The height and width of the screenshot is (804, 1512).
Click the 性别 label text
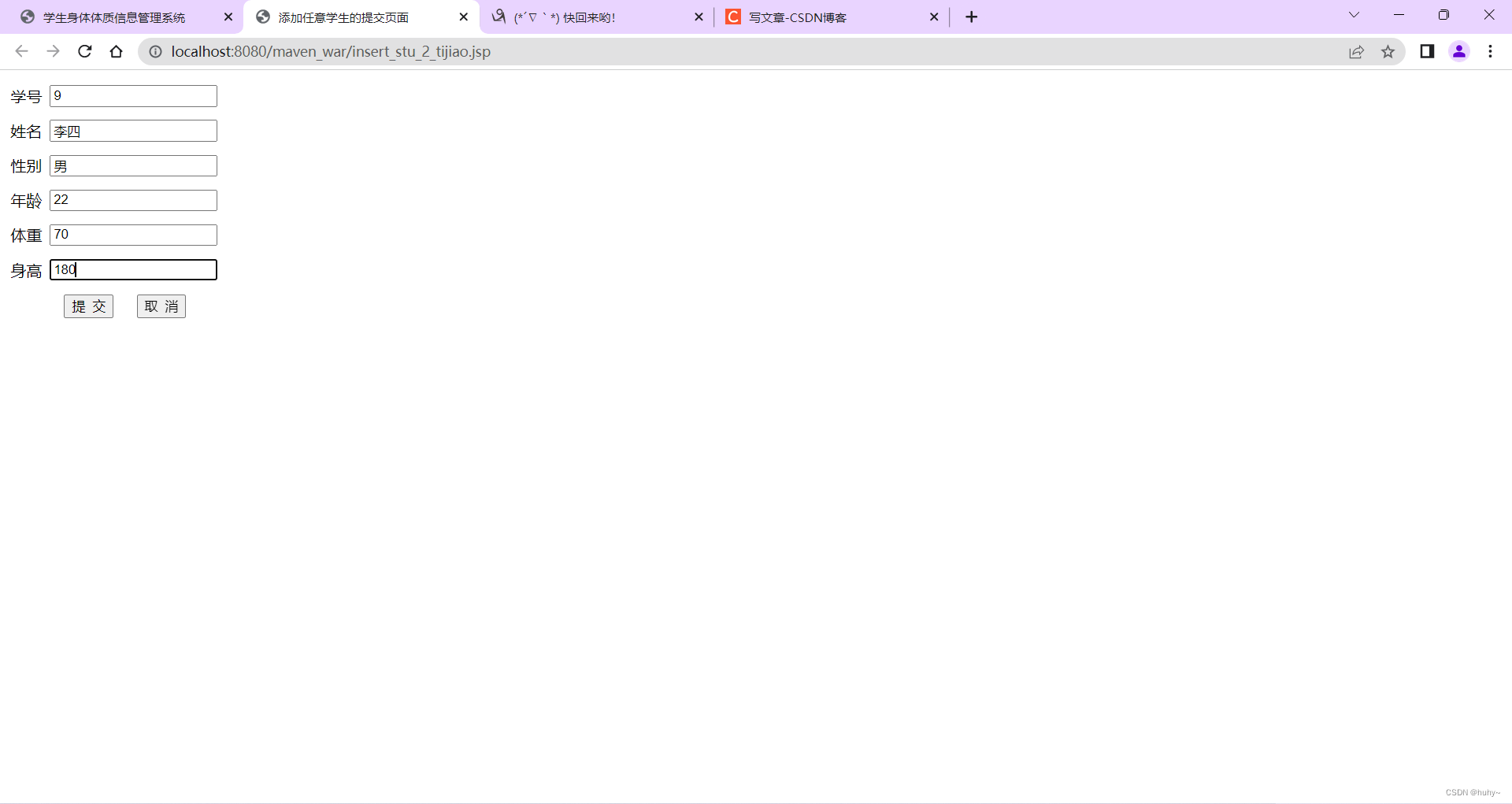(x=26, y=166)
